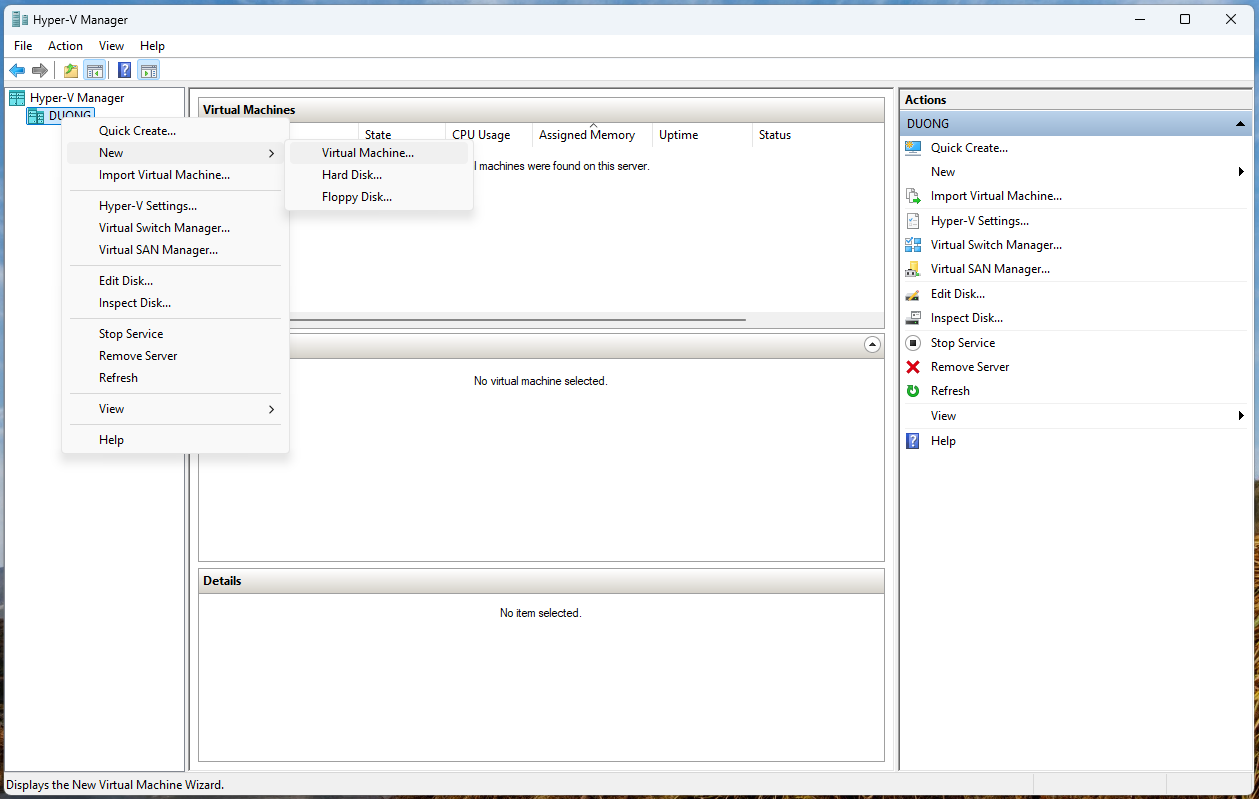The height and width of the screenshot is (799, 1259).
Task: Click Help question icon in Actions pane
Action: pos(913,441)
